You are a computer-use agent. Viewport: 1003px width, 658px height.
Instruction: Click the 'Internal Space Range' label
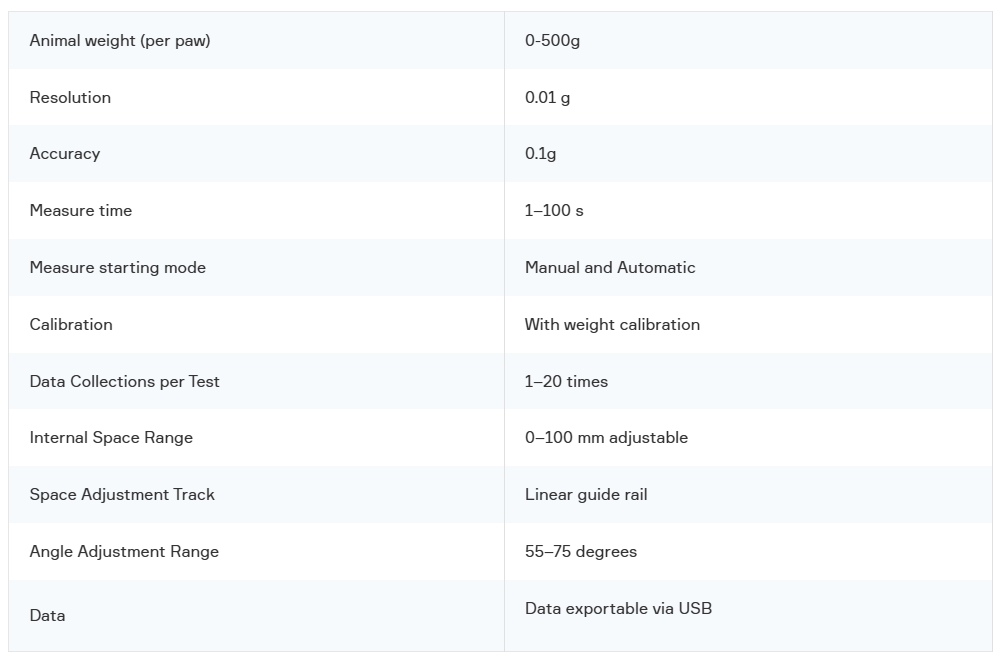point(111,438)
